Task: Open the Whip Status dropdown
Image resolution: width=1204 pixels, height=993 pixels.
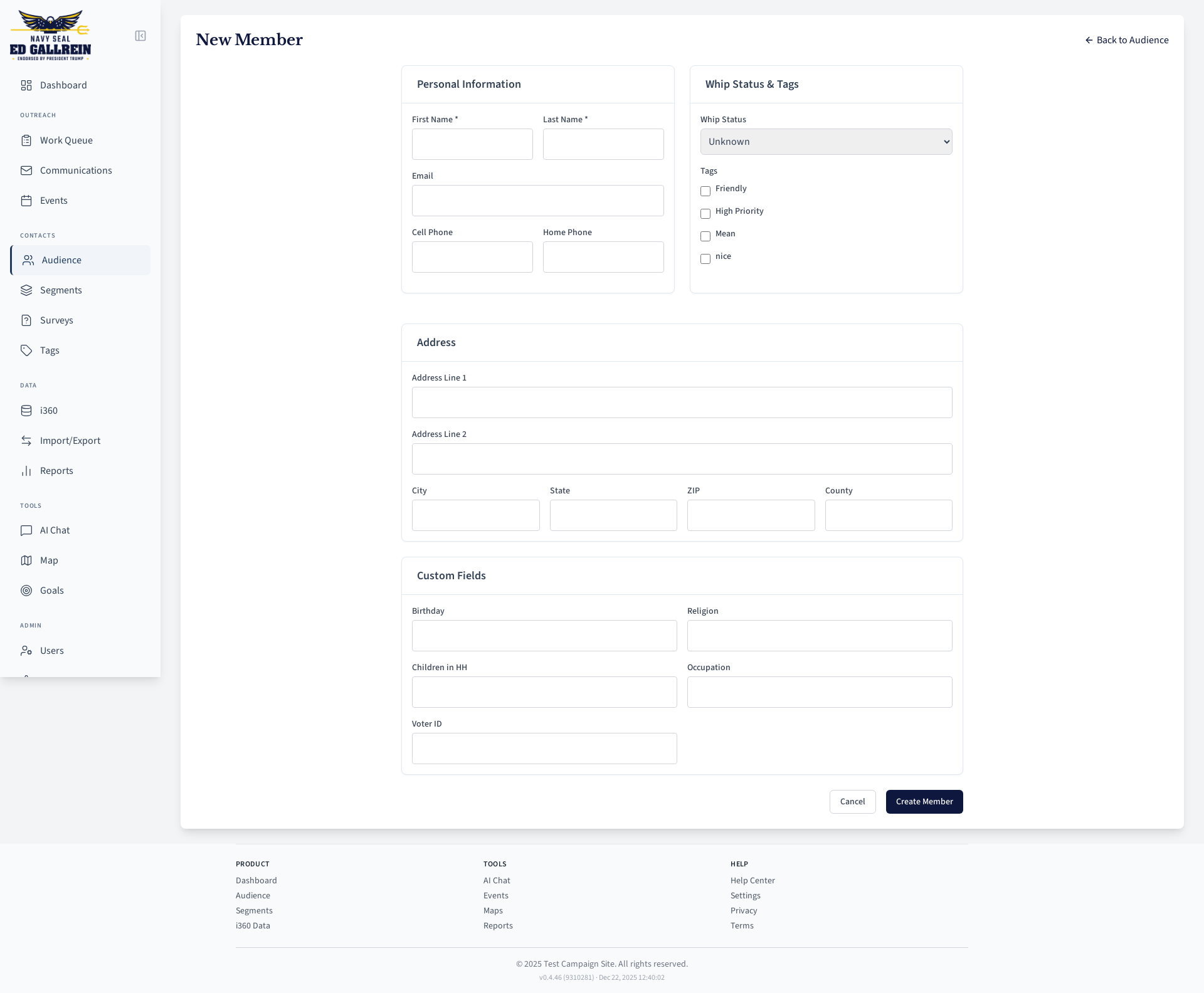Action: point(826,142)
